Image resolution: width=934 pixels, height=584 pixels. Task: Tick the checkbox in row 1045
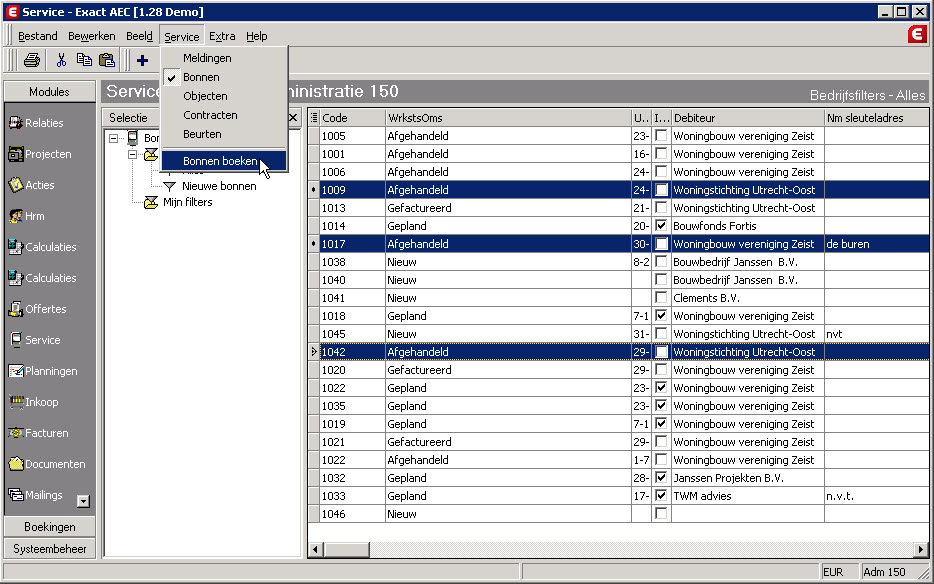pos(661,334)
